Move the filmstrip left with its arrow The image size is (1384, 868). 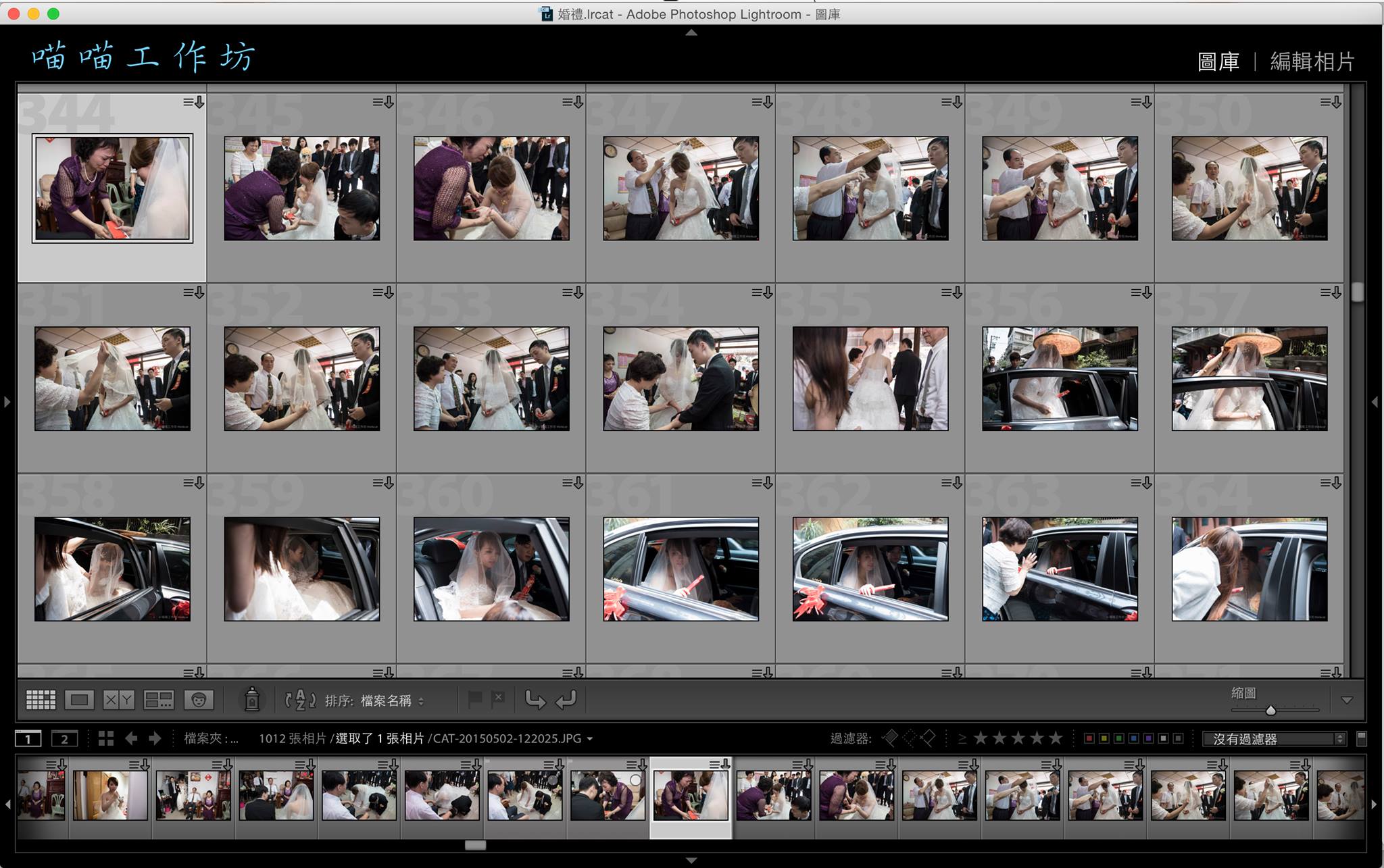point(7,804)
